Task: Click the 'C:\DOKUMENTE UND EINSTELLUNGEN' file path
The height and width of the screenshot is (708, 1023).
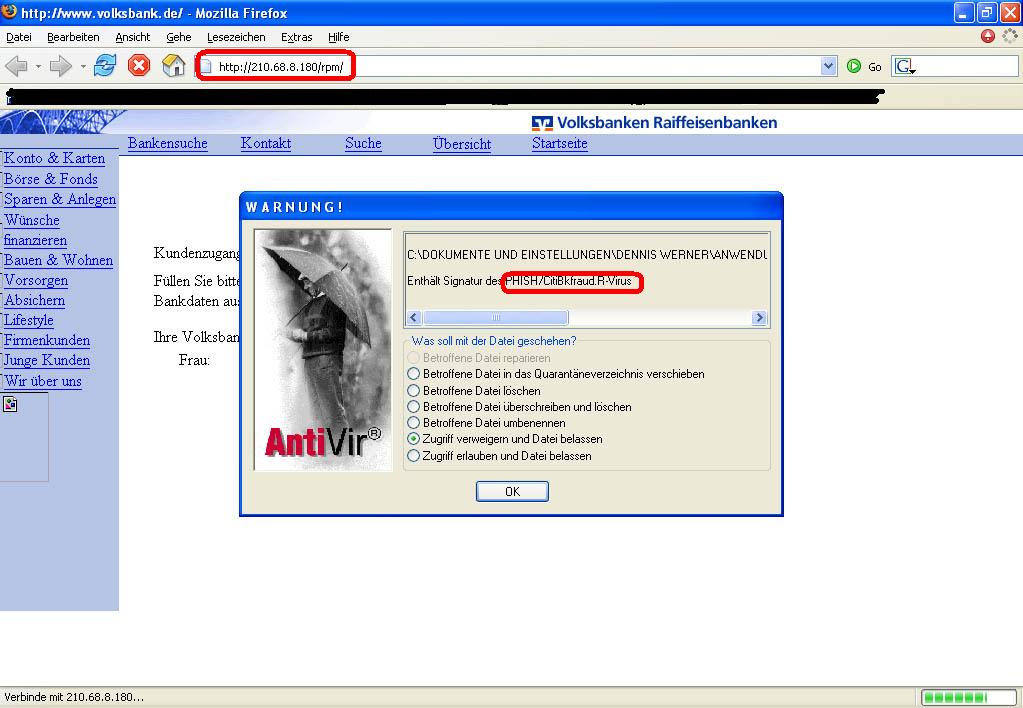Action: 587,255
